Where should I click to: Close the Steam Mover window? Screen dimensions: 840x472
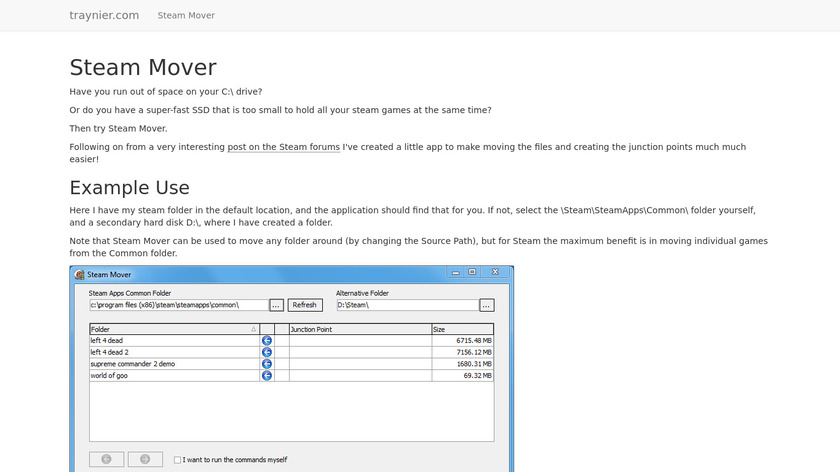pyautogui.click(x=496, y=272)
